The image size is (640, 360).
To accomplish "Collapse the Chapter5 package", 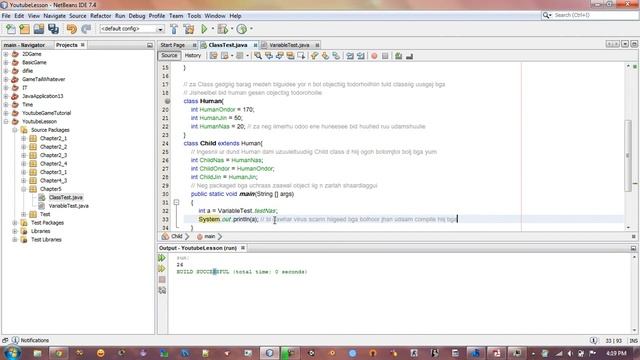I will click(x=24, y=189).
